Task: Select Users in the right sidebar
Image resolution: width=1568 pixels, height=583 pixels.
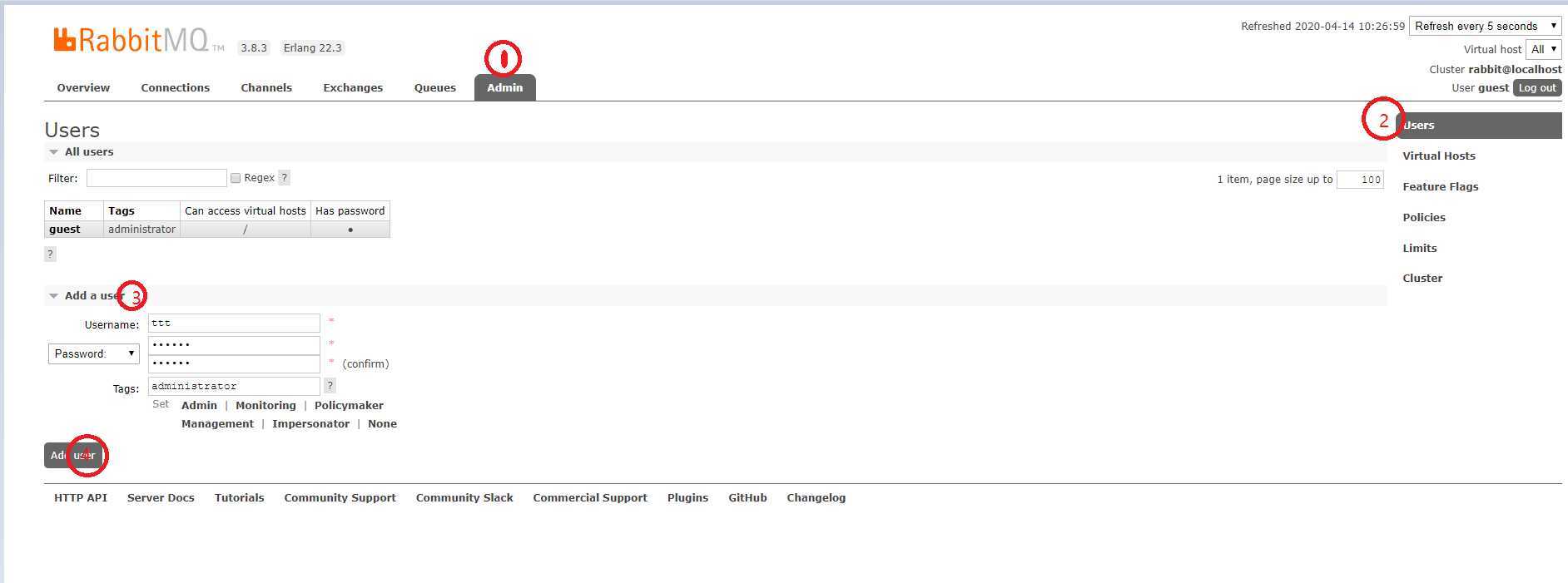Action: (x=1479, y=126)
